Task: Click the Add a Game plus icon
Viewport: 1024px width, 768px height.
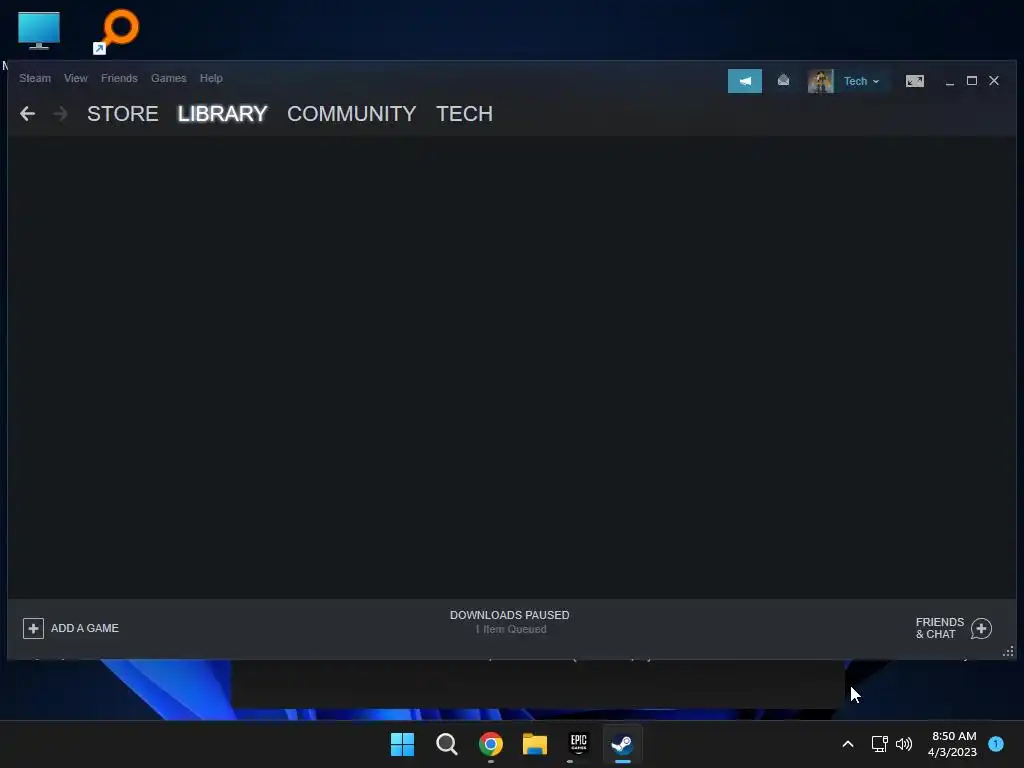Action: click(33, 628)
